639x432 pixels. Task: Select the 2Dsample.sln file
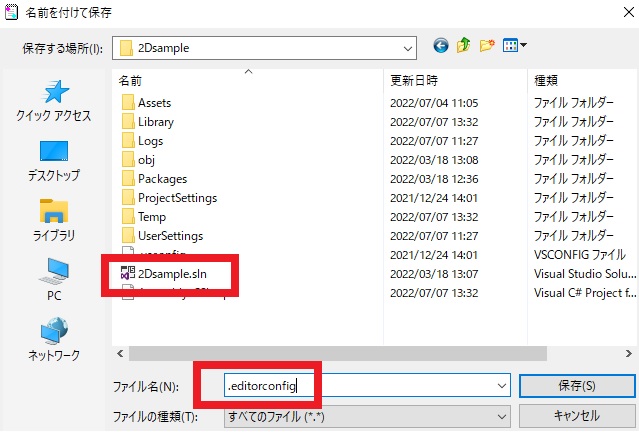[173, 273]
